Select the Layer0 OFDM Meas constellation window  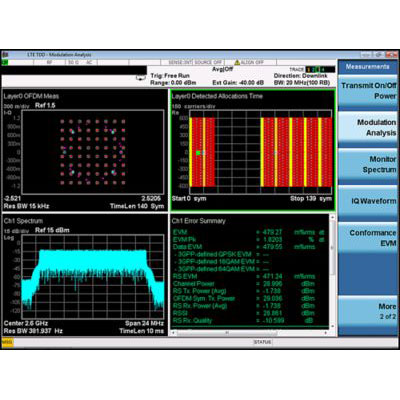[84, 150]
